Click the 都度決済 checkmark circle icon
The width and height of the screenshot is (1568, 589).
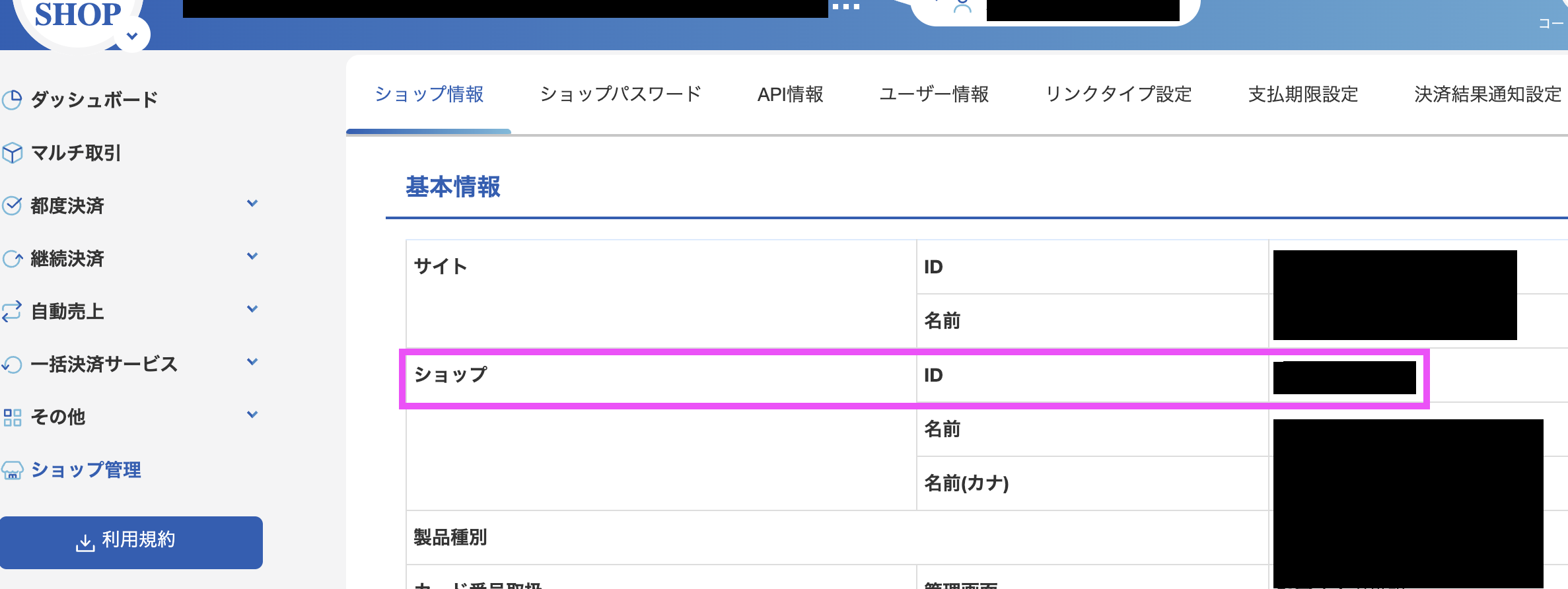click(12, 205)
